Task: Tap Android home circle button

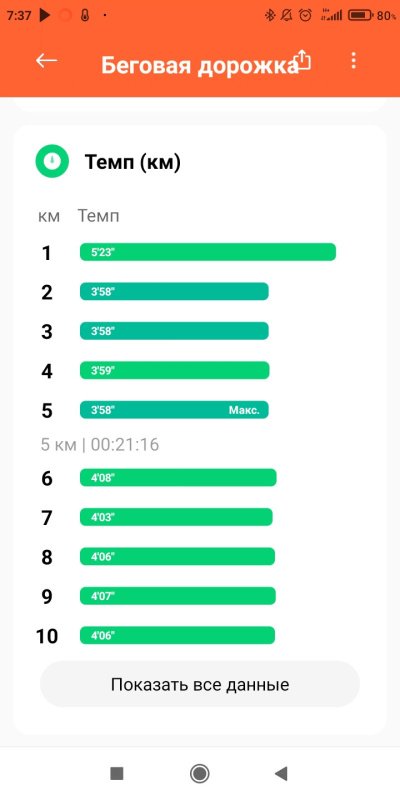Action: (199, 773)
